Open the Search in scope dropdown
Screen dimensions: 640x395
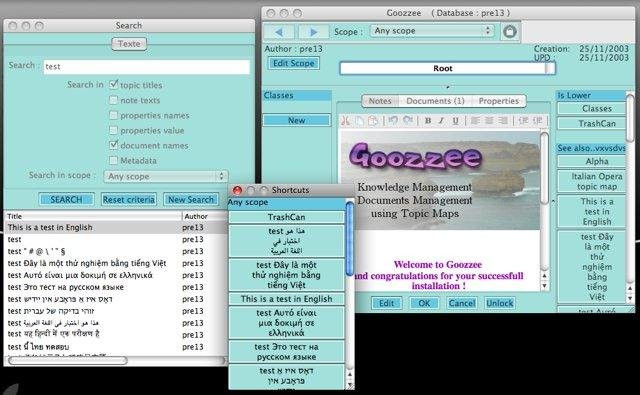click(166, 176)
